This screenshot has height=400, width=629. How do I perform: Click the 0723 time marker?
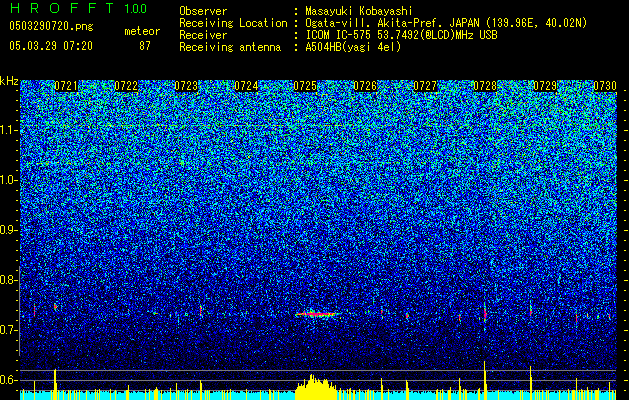pyautogui.click(x=186, y=86)
